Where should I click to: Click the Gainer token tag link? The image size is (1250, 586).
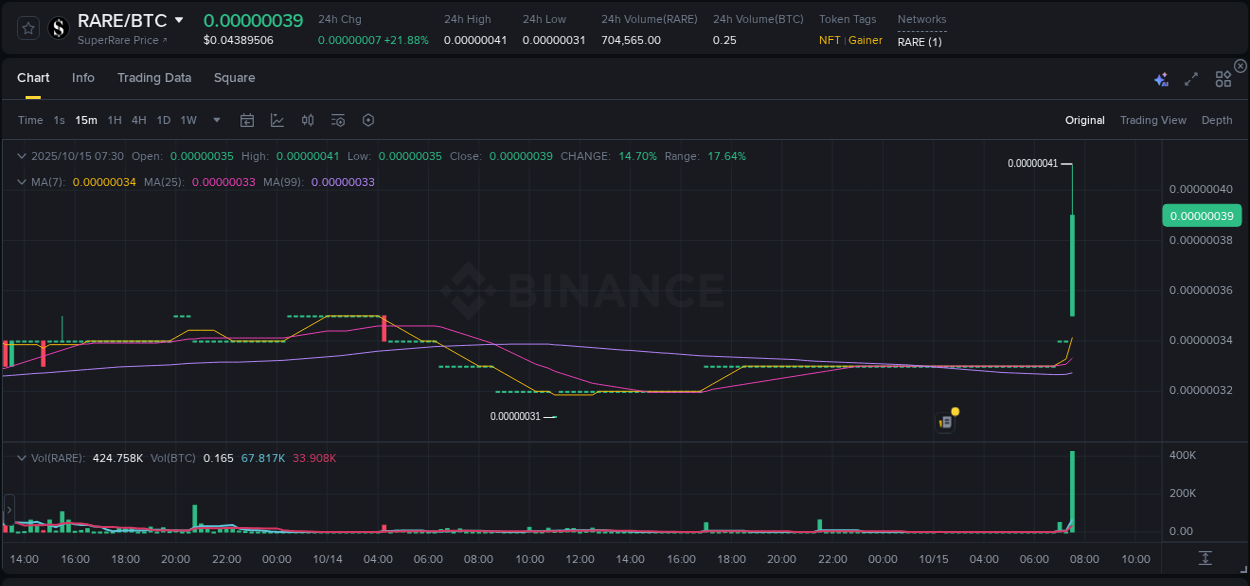(864, 41)
